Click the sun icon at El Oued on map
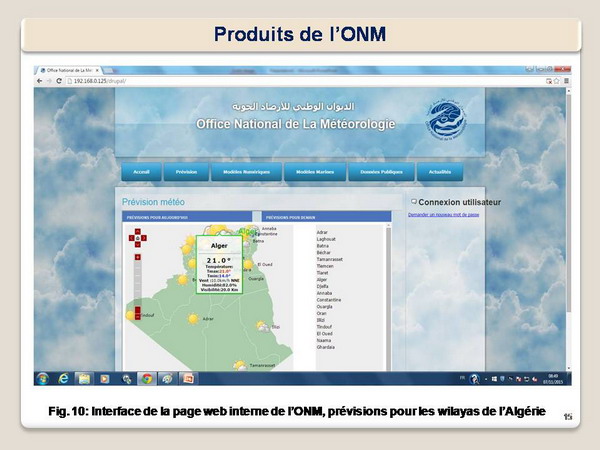The height and width of the screenshot is (450, 600). point(248,264)
